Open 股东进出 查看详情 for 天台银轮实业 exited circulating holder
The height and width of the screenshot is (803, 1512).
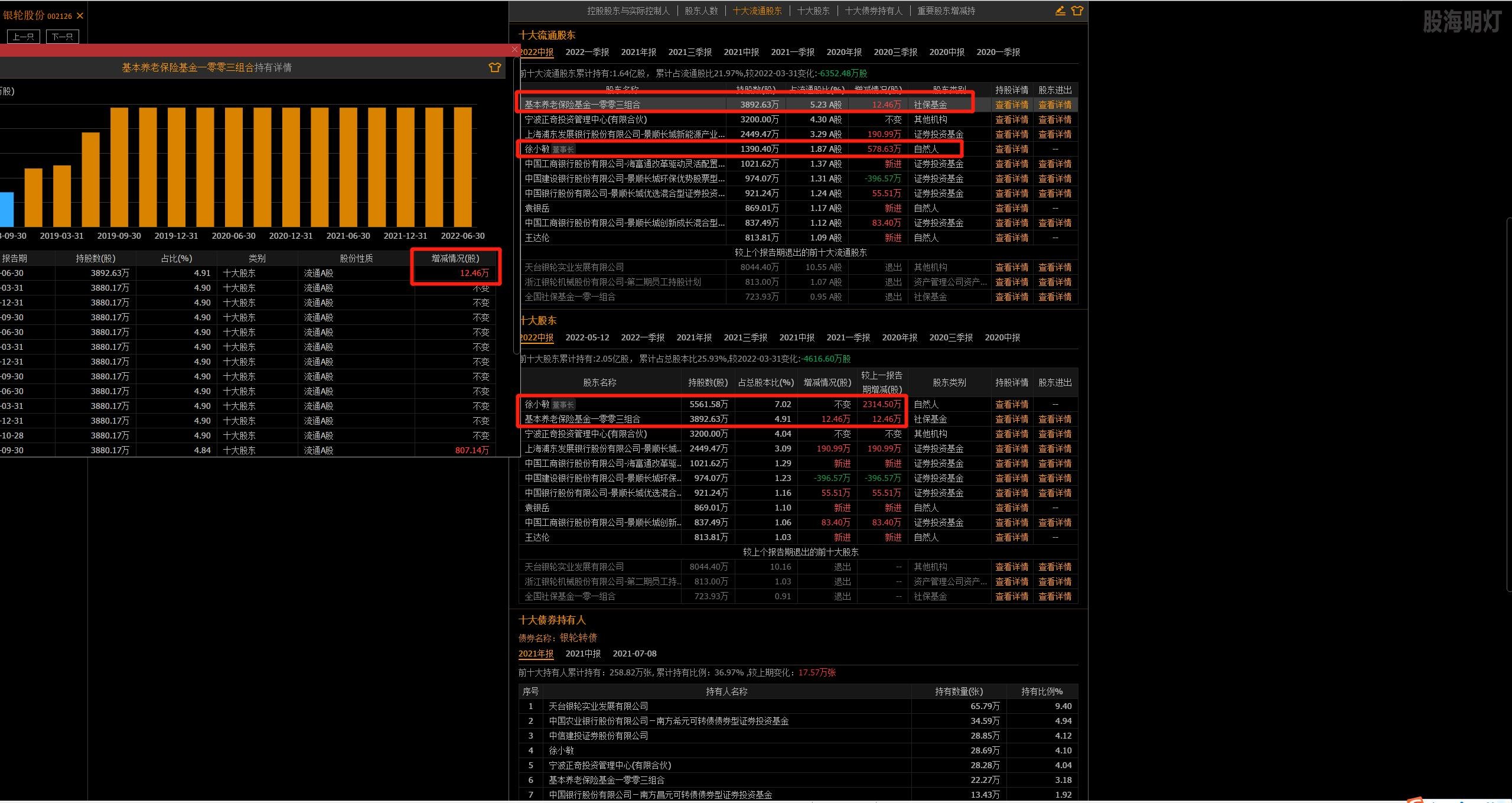(1055, 267)
